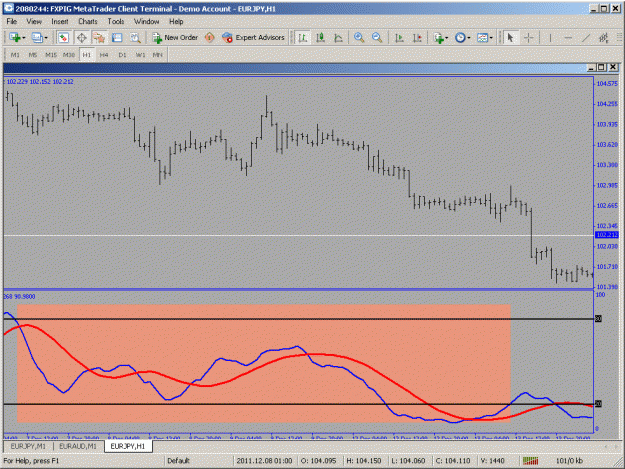This screenshot has height=469, width=625.
Task: Draw a vertical line with the line tool
Action: (x=550, y=38)
